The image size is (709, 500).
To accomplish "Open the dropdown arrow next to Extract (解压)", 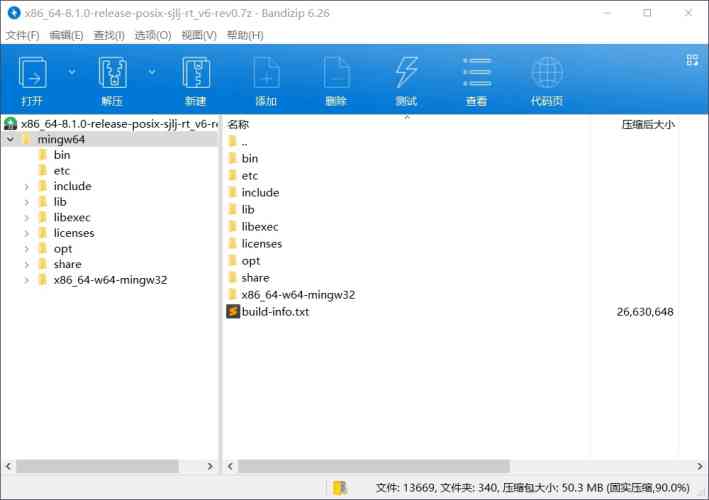I will pyautogui.click(x=152, y=71).
